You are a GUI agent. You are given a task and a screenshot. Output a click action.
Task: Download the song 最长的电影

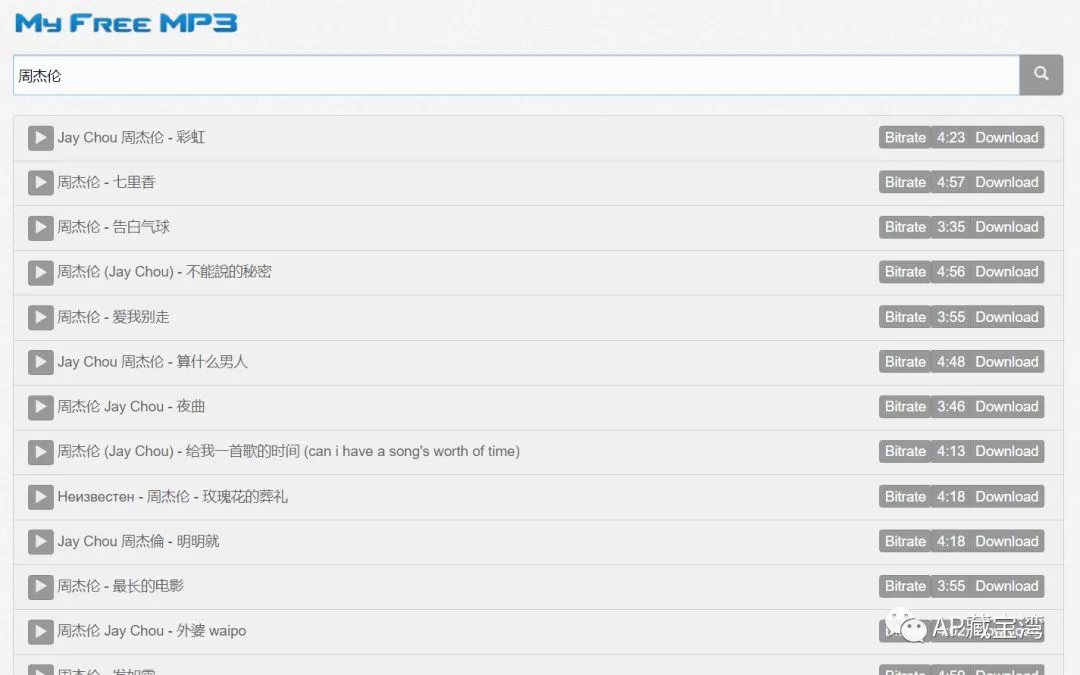[1006, 586]
